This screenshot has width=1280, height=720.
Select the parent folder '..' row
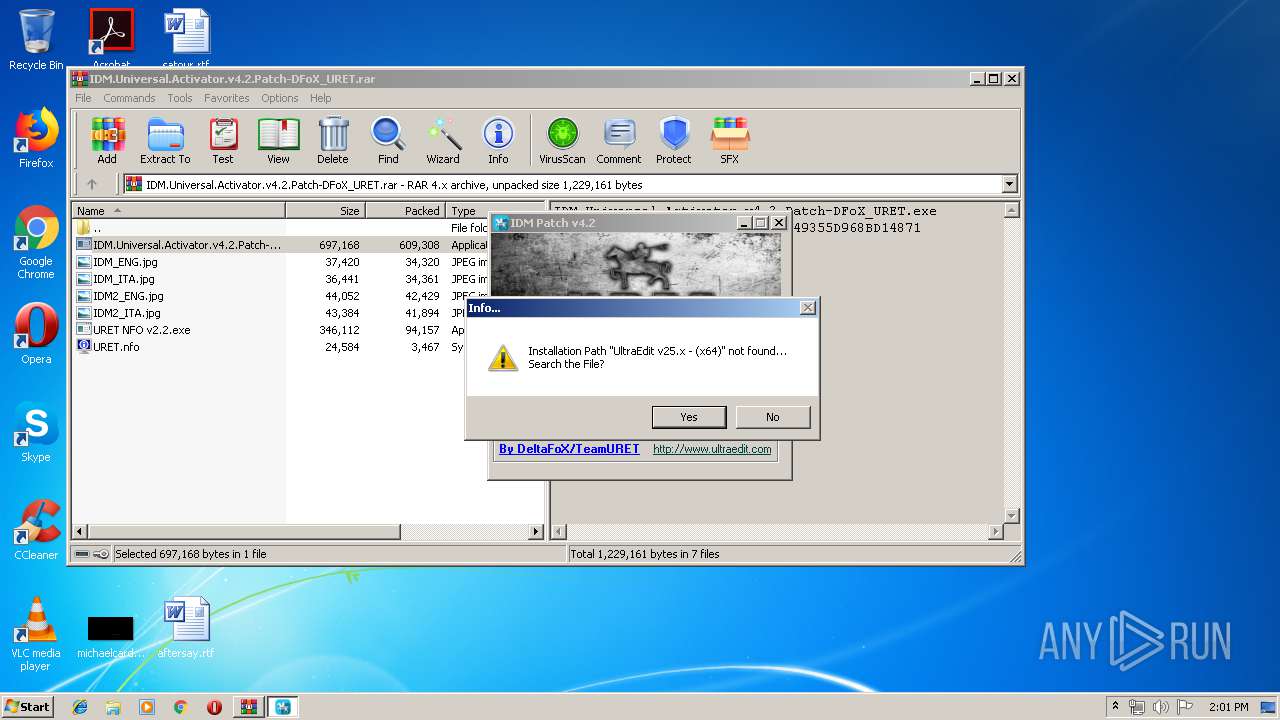click(280, 228)
